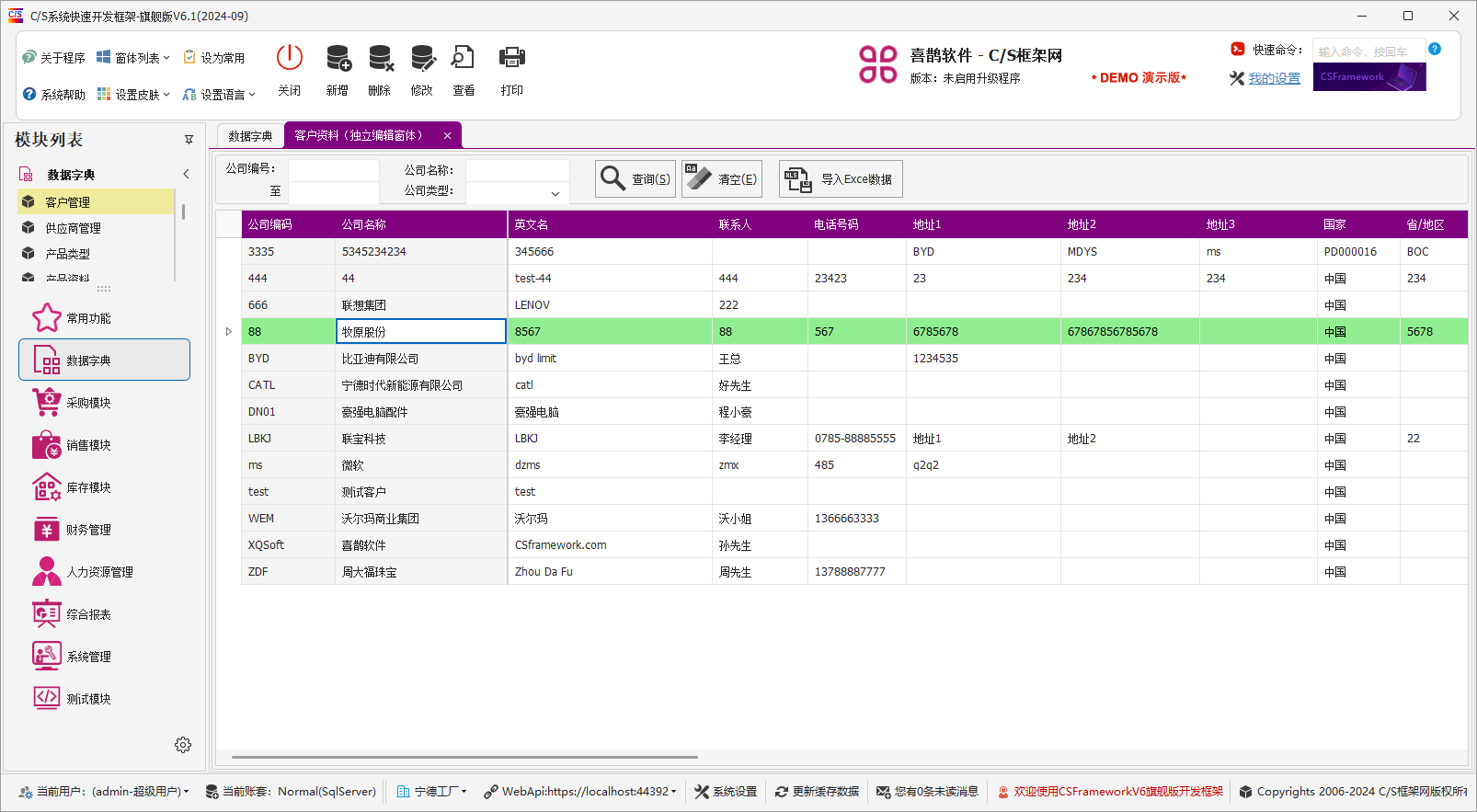Toggle the module list pin icon
Image resolution: width=1477 pixels, height=812 pixels.
189,140
